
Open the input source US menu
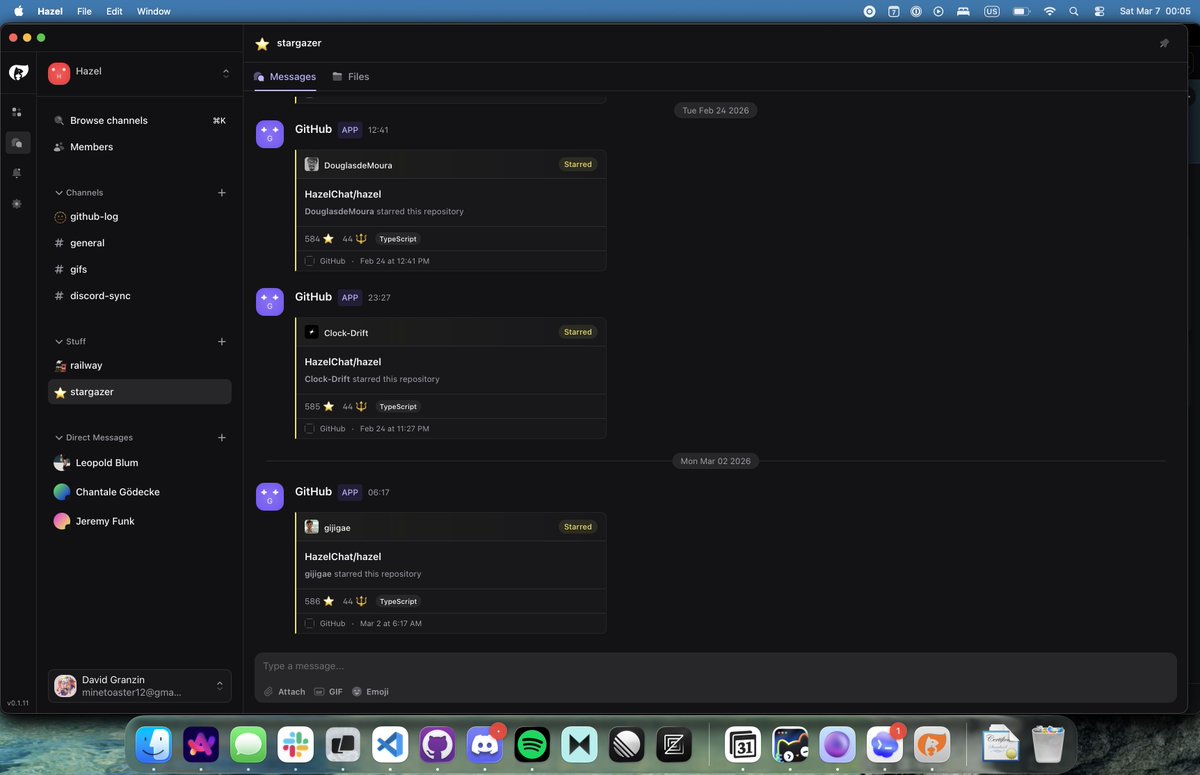992,11
